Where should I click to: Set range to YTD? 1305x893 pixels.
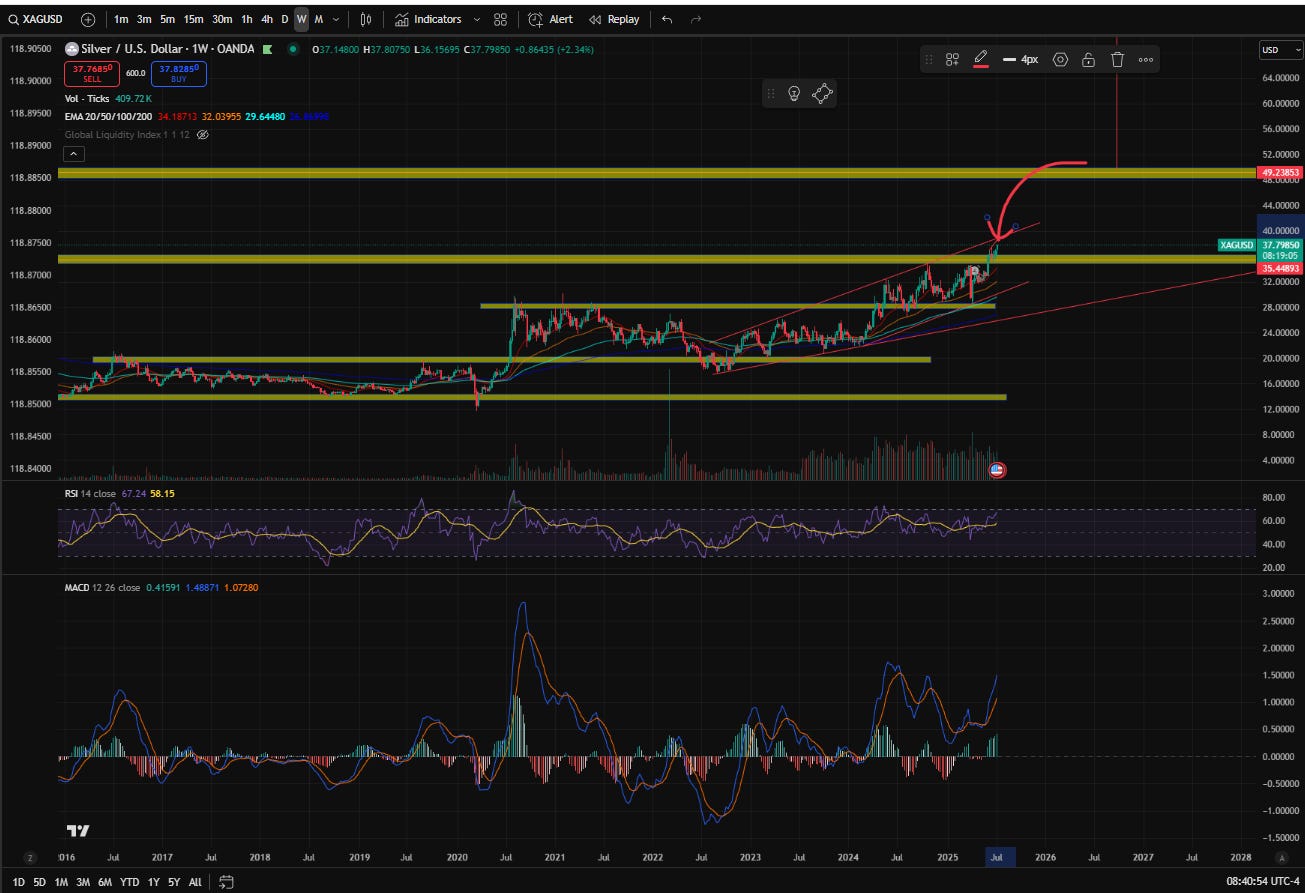click(x=130, y=882)
